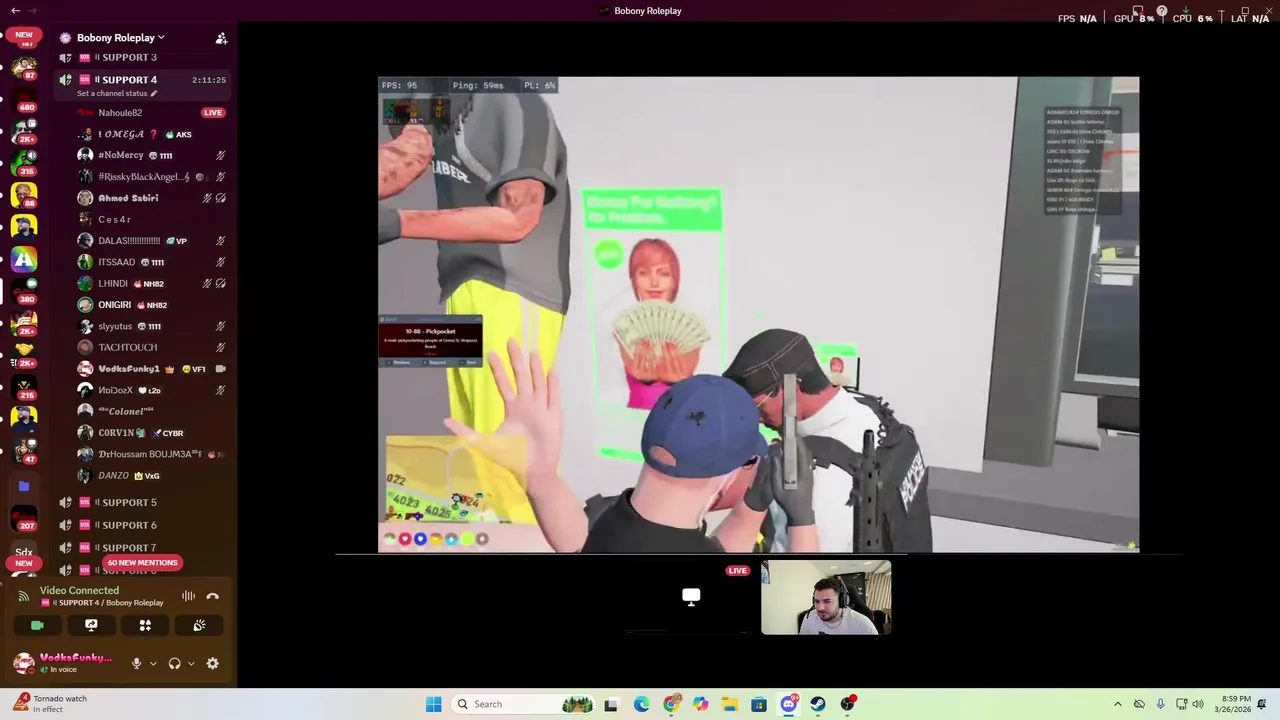Open Microsoft Edge from the taskbar
Screen dimensions: 1280x720
coord(641,704)
